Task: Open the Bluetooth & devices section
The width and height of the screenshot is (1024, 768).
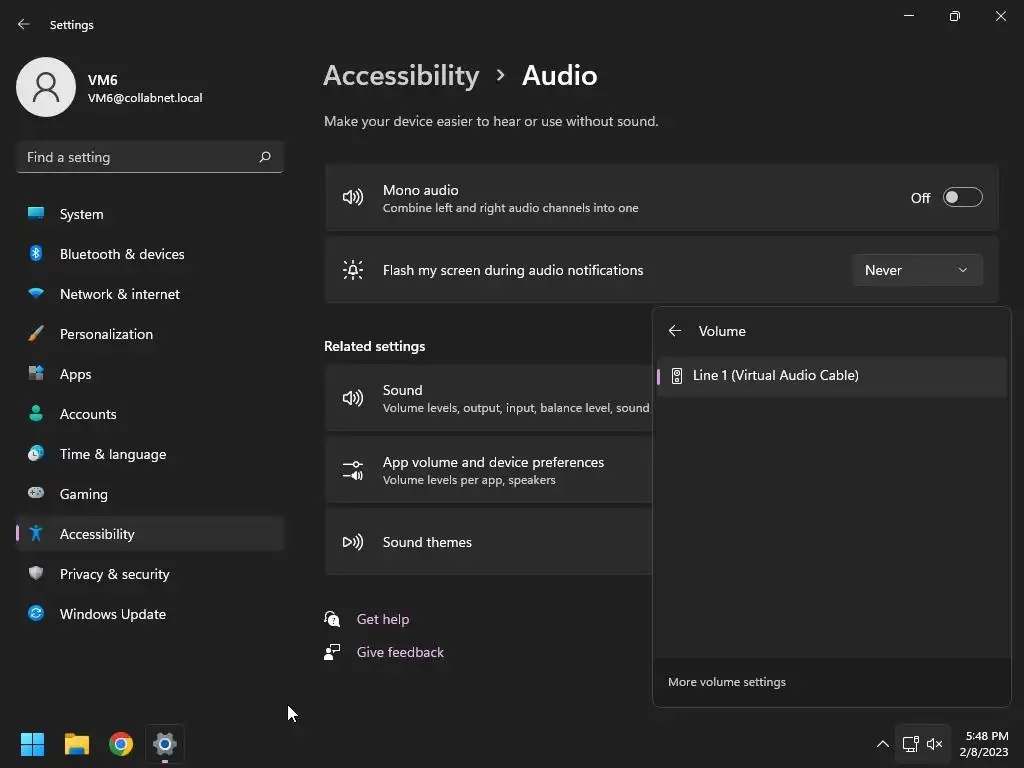Action: [x=122, y=254]
